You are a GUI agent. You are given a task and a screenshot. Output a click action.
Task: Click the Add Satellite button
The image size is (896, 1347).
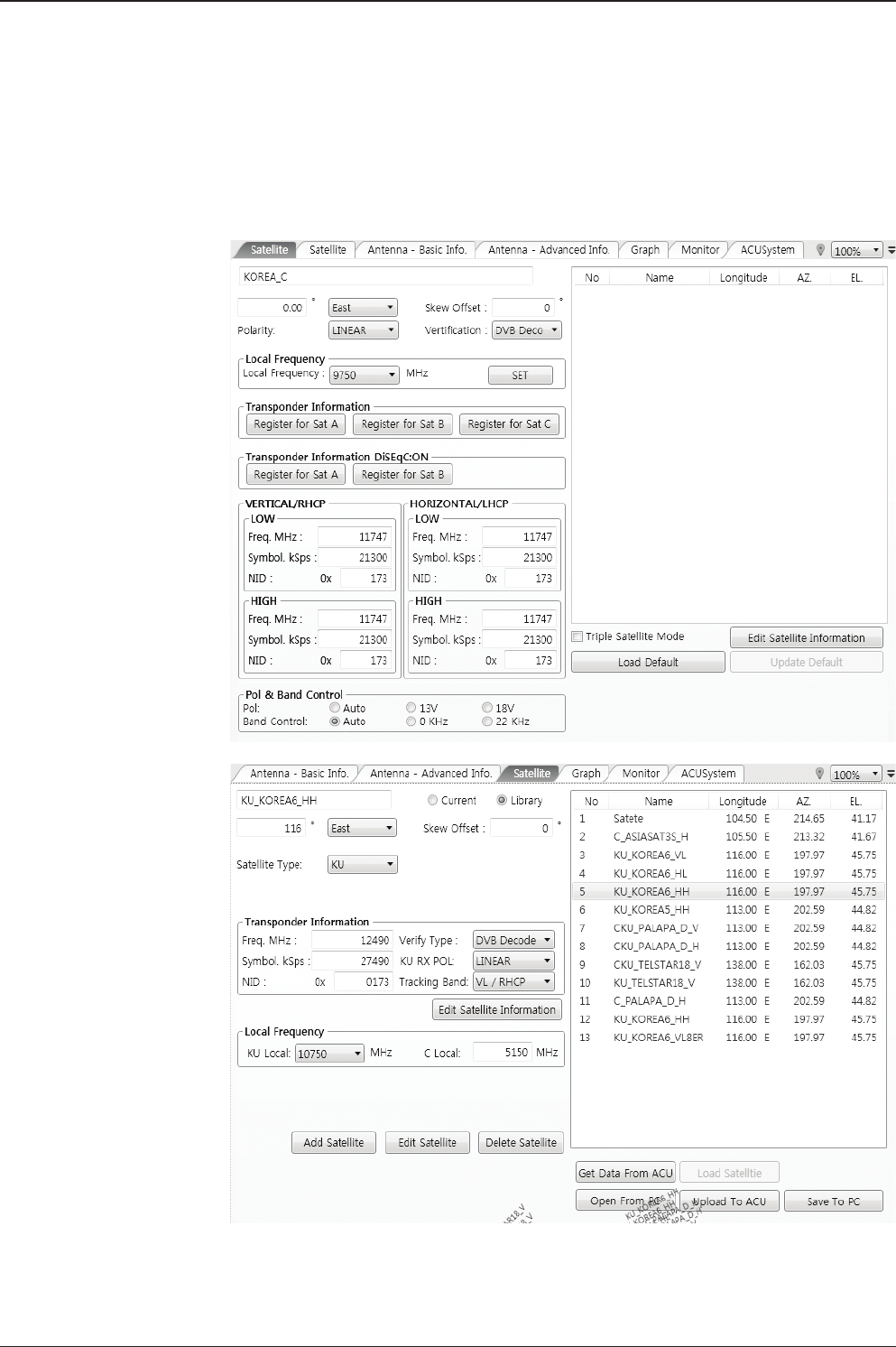tap(334, 1143)
